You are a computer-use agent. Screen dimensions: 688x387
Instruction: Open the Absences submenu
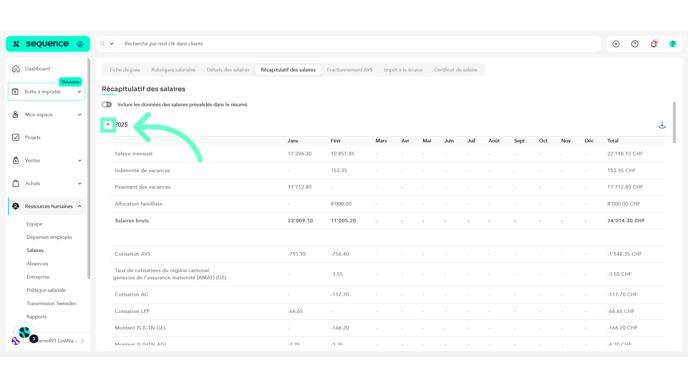pos(37,264)
